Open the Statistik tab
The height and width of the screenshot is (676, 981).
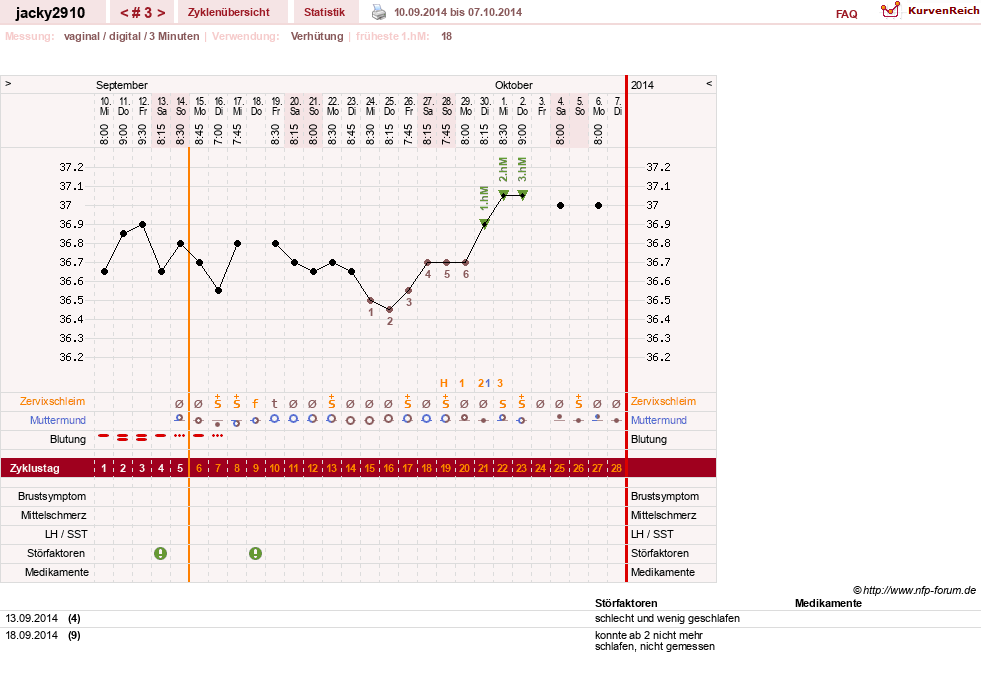324,12
